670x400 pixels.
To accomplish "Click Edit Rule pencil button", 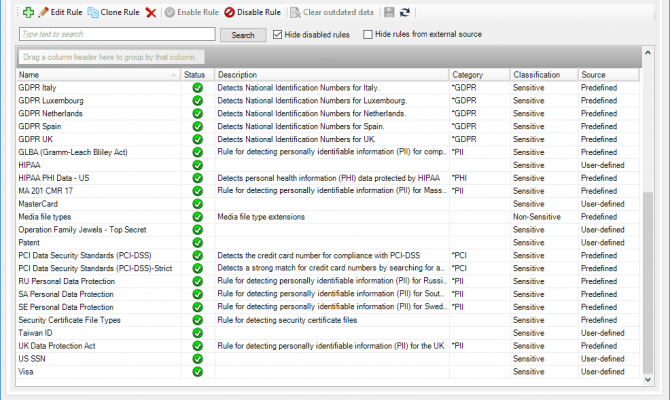I will [x=60, y=12].
